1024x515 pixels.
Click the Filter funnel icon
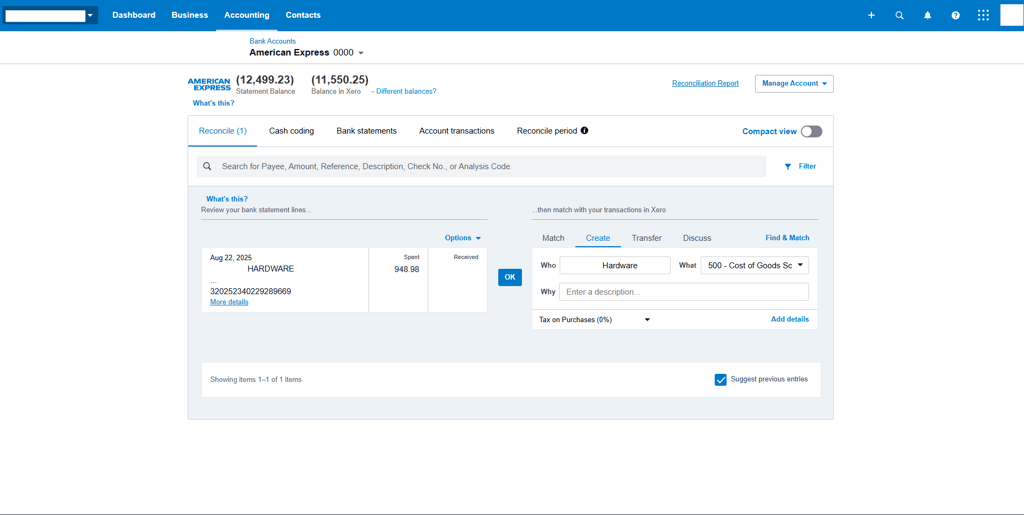click(788, 166)
